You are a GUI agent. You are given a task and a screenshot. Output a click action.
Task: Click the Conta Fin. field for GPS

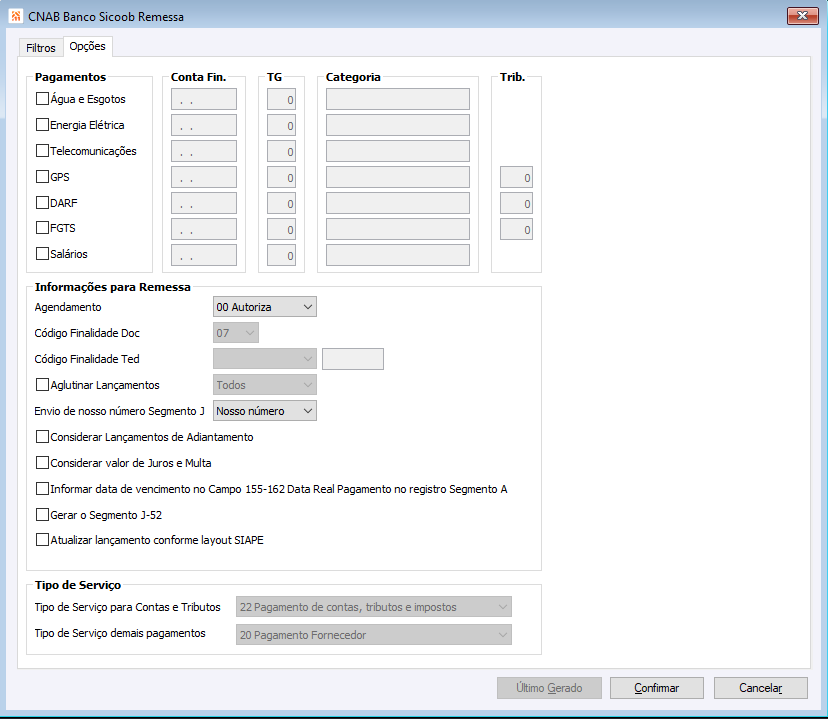[x=204, y=177]
